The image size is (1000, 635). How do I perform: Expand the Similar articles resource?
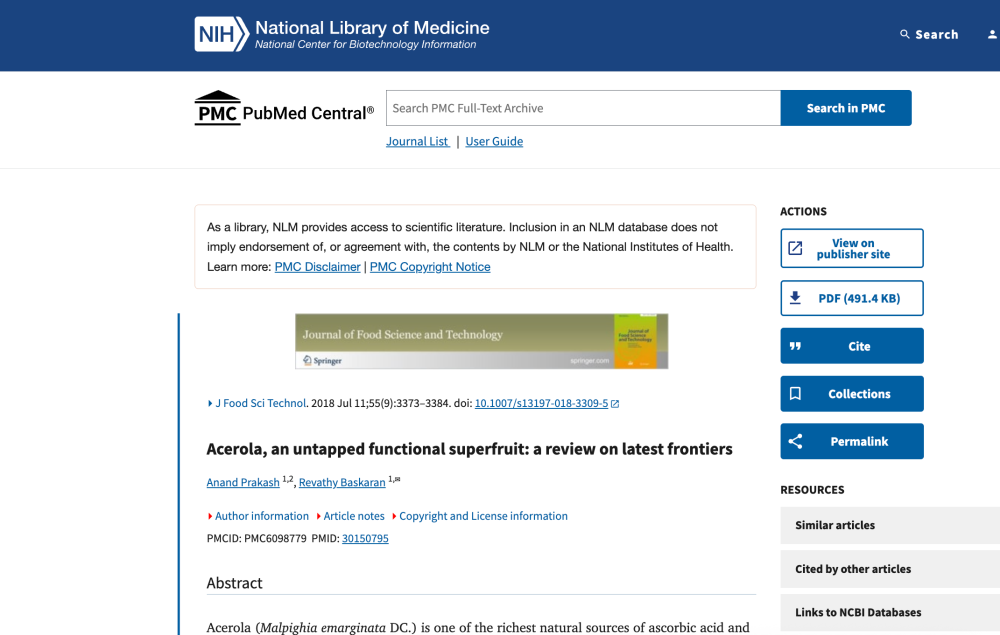tap(890, 525)
